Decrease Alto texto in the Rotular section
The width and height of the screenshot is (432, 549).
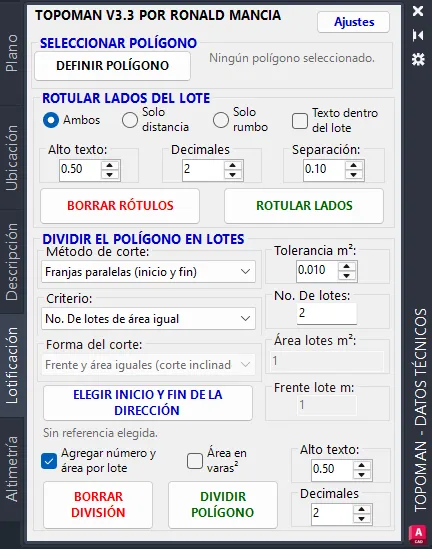coord(110,175)
